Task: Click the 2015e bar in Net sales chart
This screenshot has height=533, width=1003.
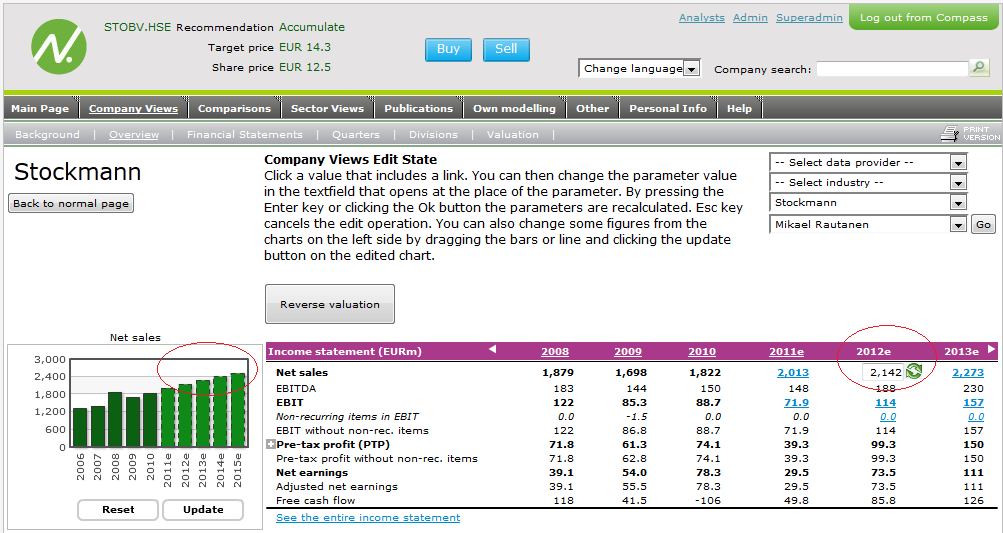Action: coord(237,410)
